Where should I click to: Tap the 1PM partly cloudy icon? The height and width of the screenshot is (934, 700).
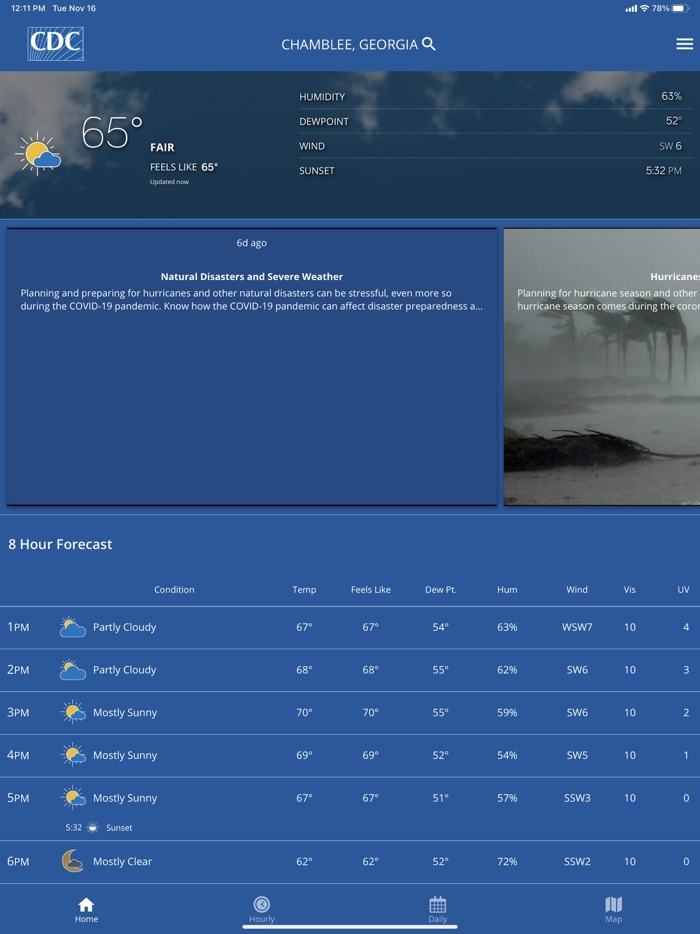click(x=72, y=628)
